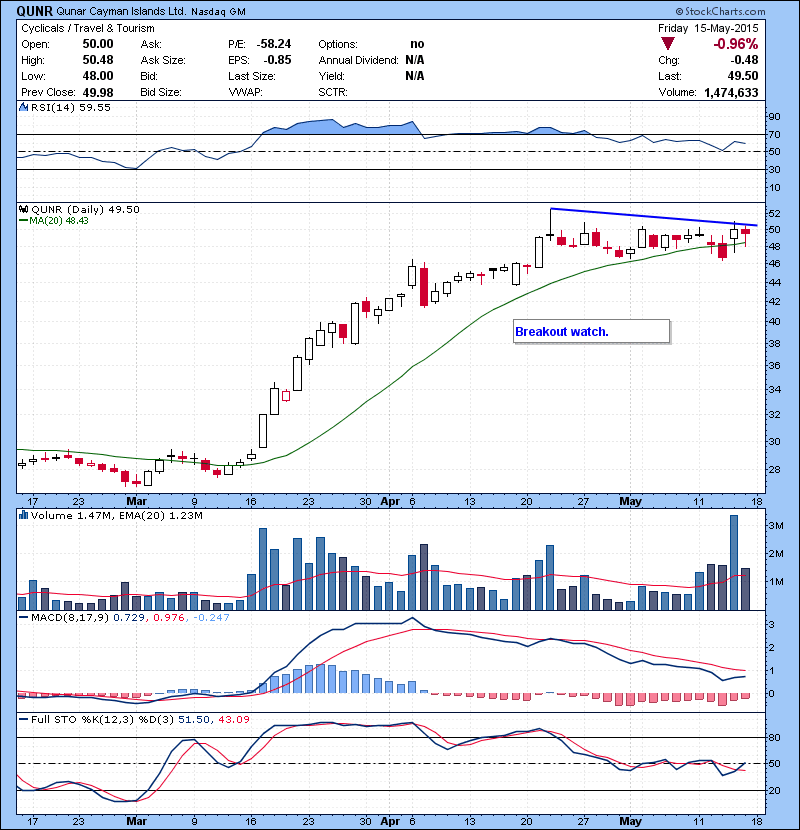Click the QUNR (Daily) 49.50 legend

[85, 210]
